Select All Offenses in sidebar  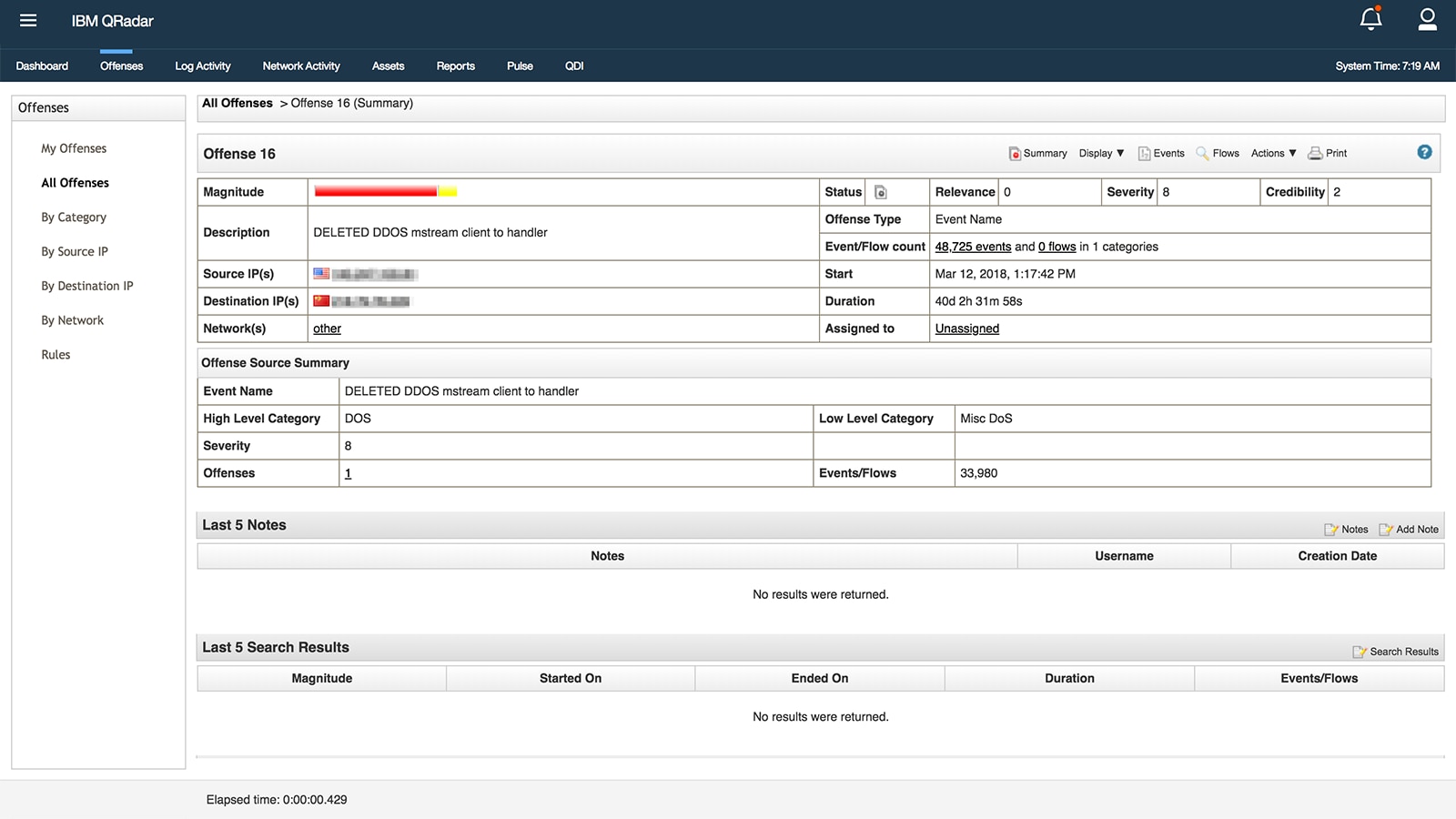(75, 183)
